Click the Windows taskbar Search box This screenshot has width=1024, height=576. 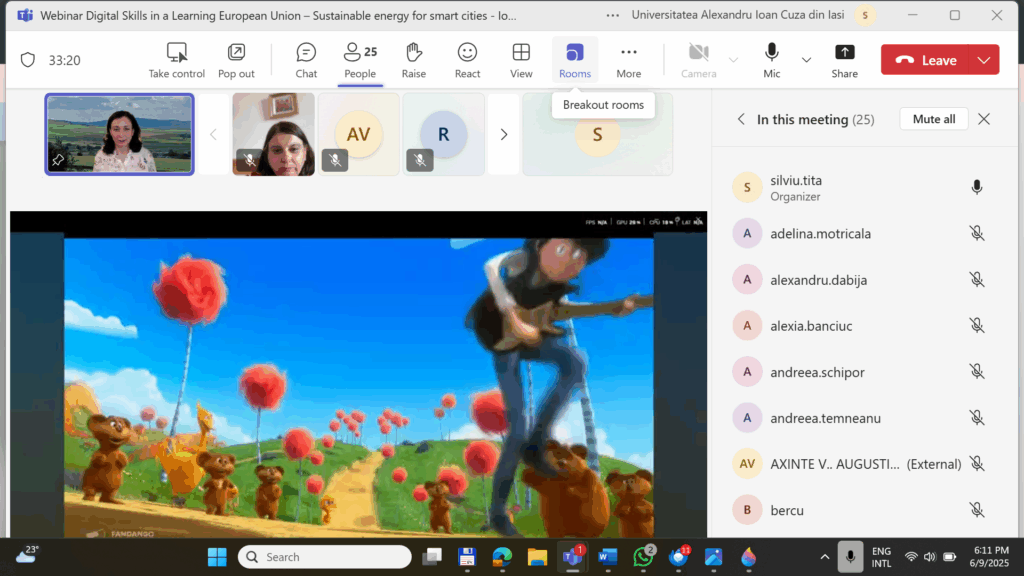325,557
